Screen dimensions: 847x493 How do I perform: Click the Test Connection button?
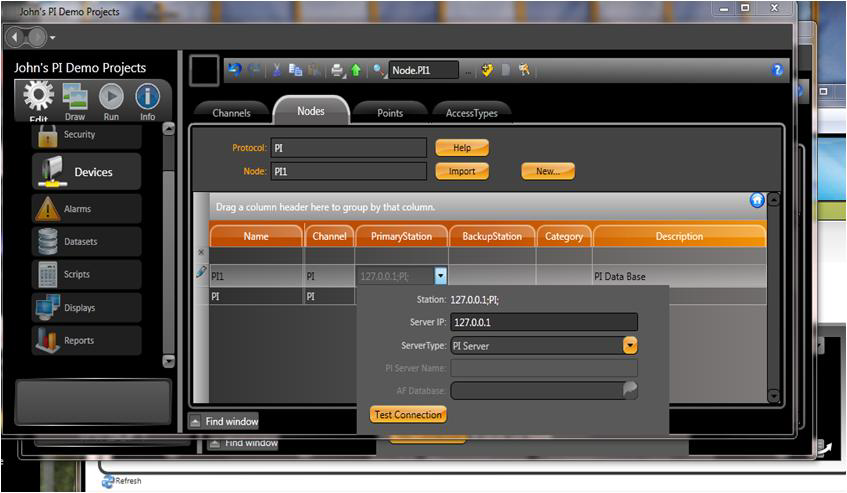click(x=408, y=414)
